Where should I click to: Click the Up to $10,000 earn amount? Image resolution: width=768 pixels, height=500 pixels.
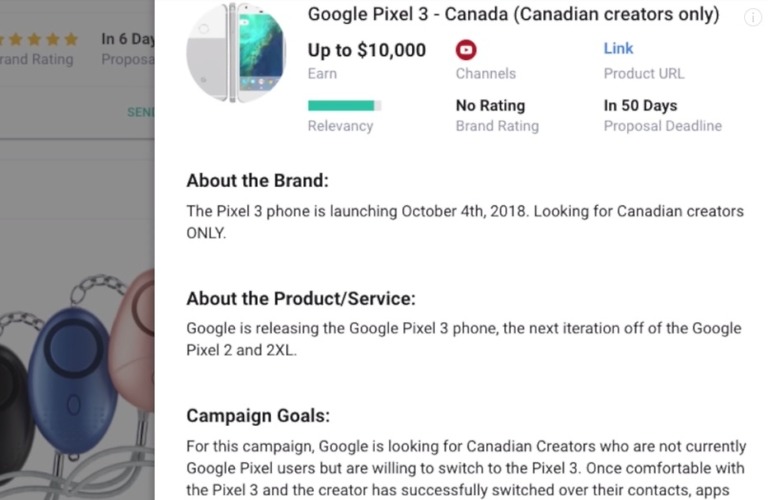pos(366,50)
